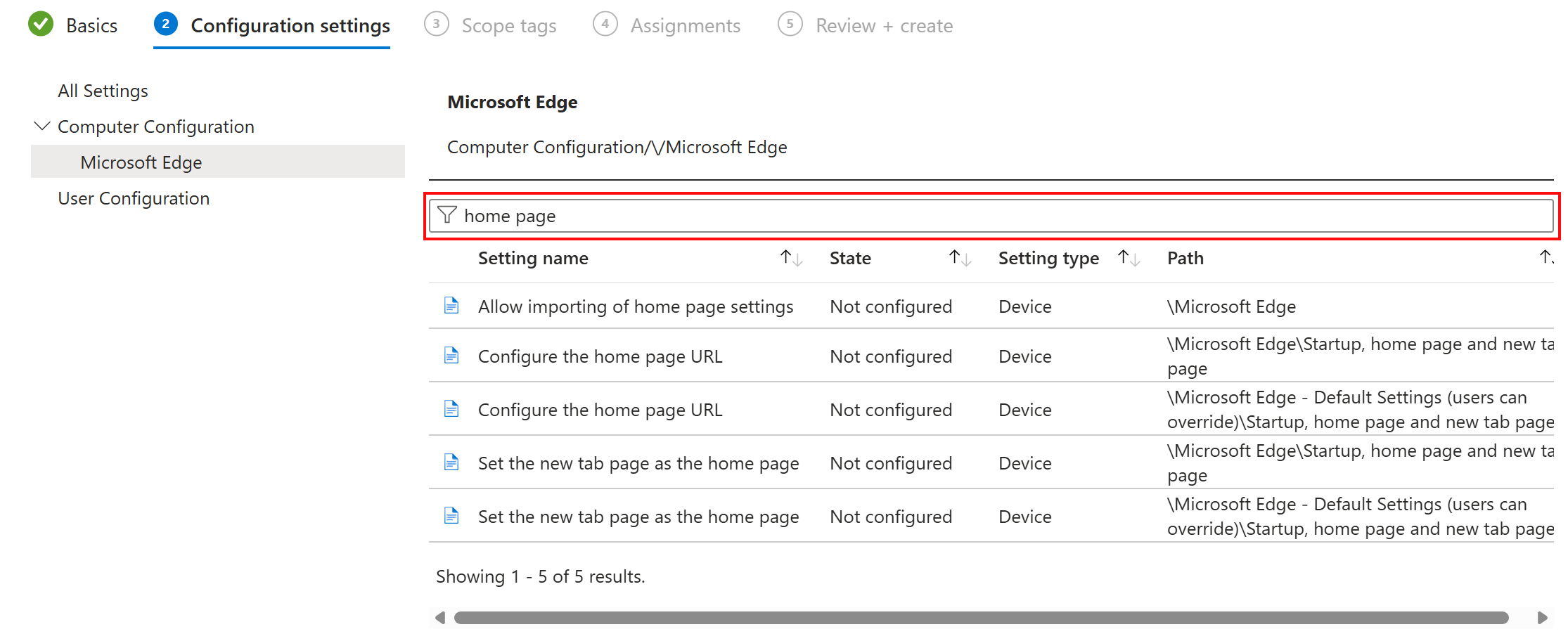Click the State column header
The height and width of the screenshot is (641, 1568).
tap(850, 258)
